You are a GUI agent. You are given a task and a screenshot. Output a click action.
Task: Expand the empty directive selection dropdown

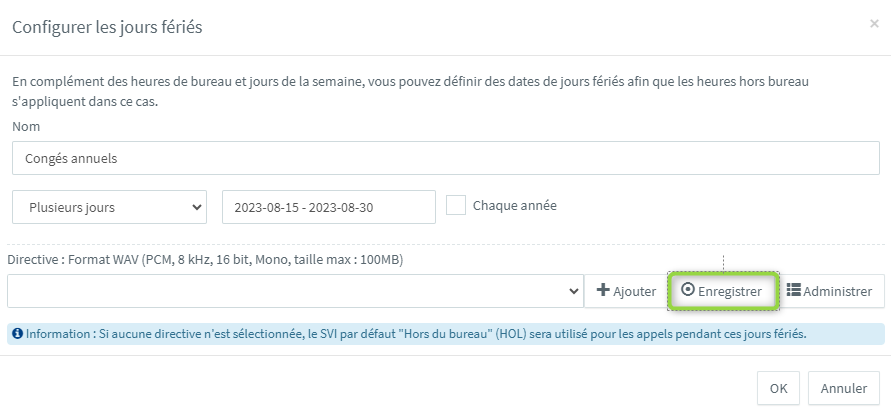point(295,291)
